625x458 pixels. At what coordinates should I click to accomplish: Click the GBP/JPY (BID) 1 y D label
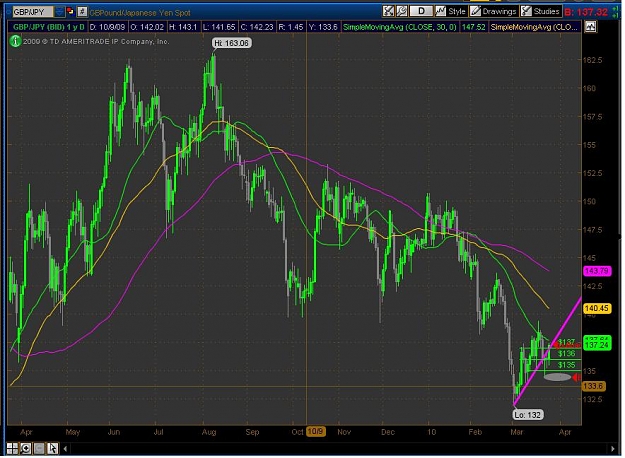point(49,27)
